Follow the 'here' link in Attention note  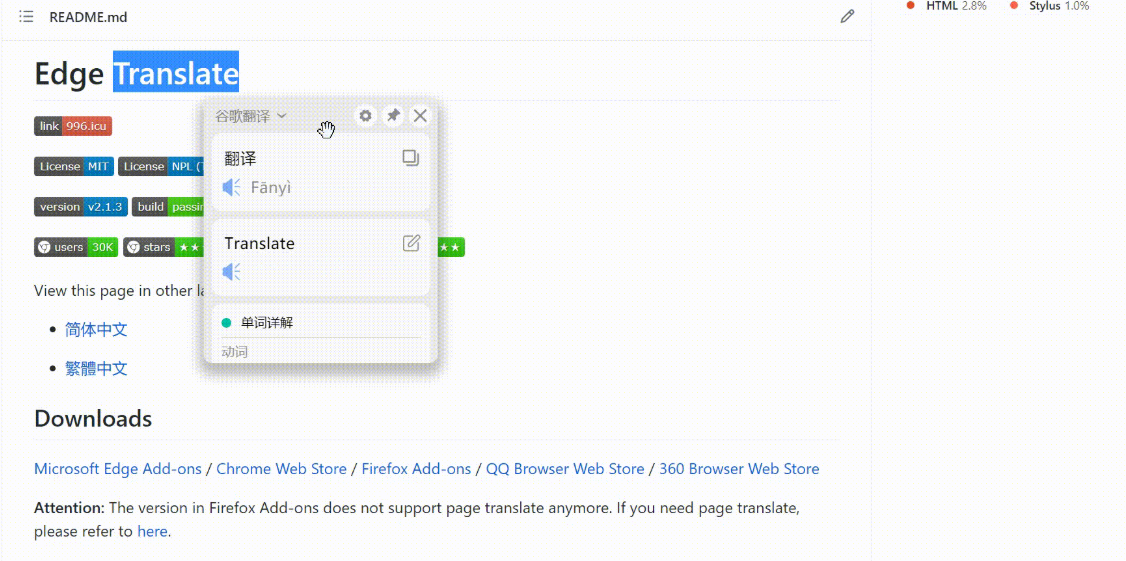[x=152, y=532]
